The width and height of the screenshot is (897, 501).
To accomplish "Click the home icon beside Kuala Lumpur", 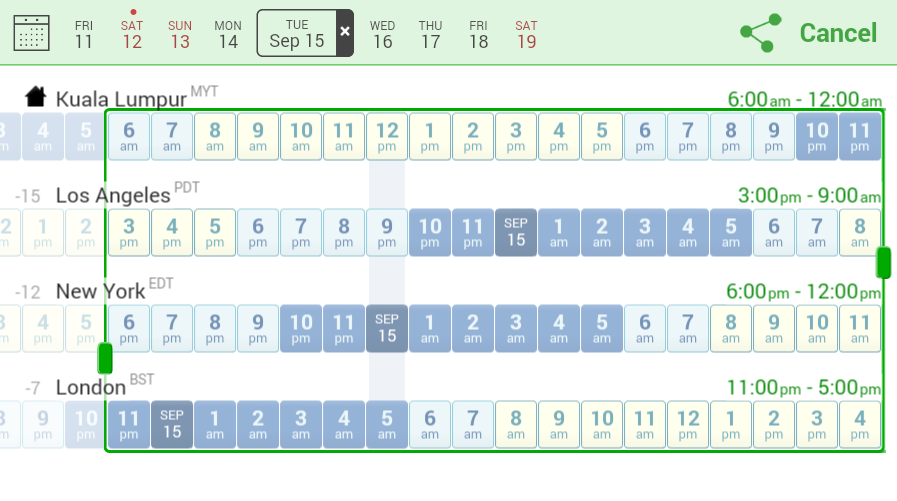I will [36, 97].
